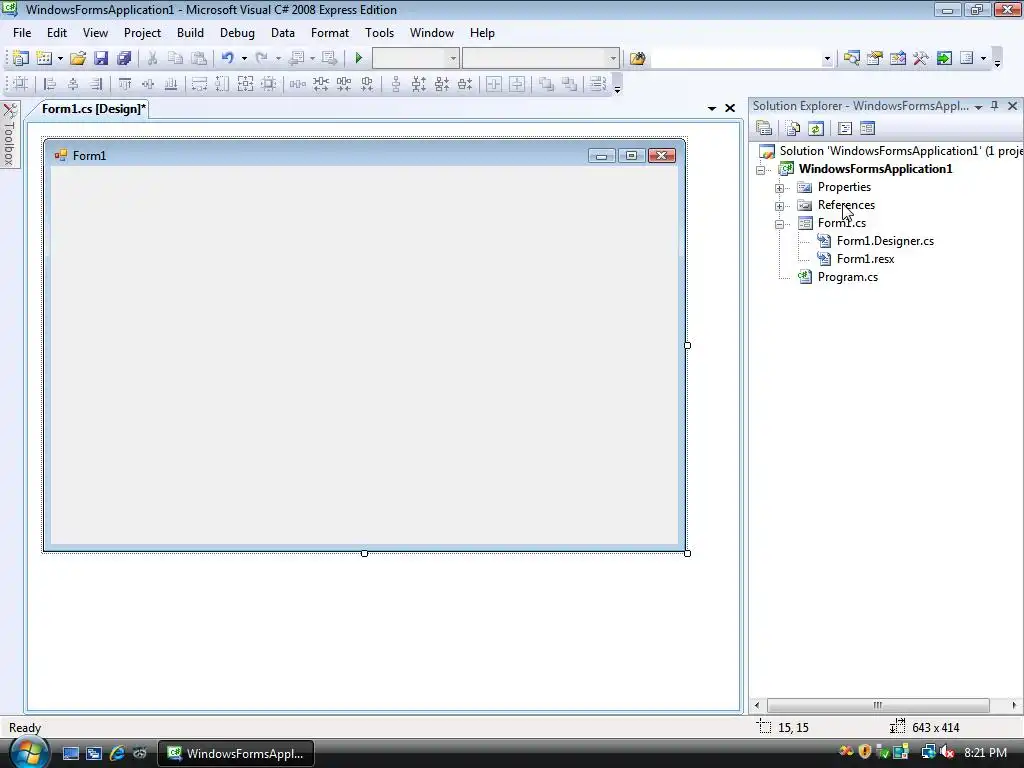Start debugging with the green play icon
Screen dimensions: 1024x768
(359, 58)
